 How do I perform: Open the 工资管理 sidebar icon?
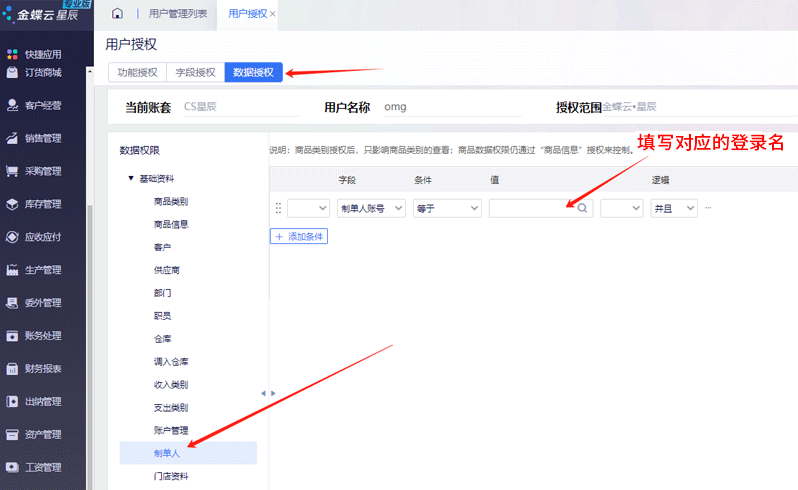click(12, 467)
